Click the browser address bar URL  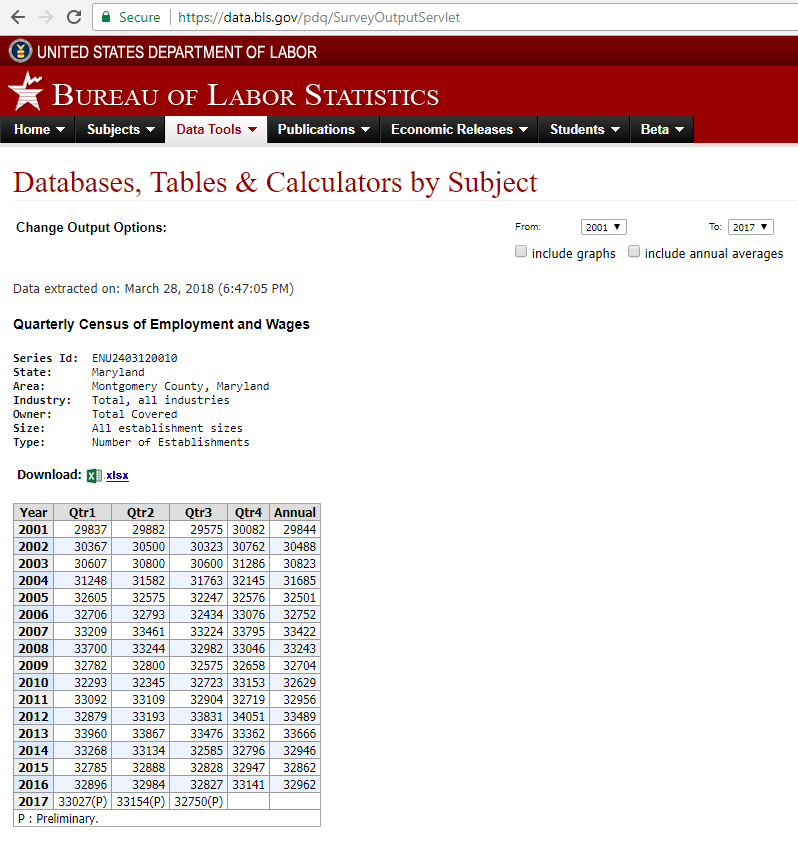click(319, 17)
